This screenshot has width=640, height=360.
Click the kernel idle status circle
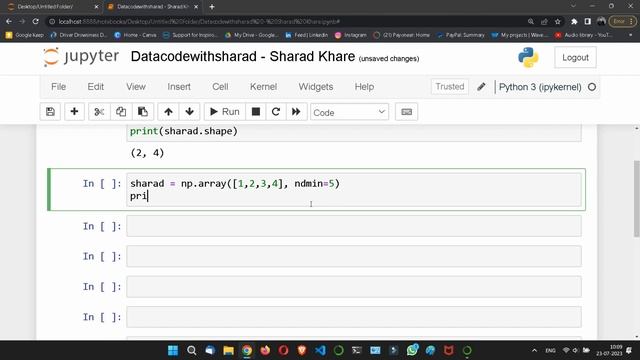click(592, 87)
